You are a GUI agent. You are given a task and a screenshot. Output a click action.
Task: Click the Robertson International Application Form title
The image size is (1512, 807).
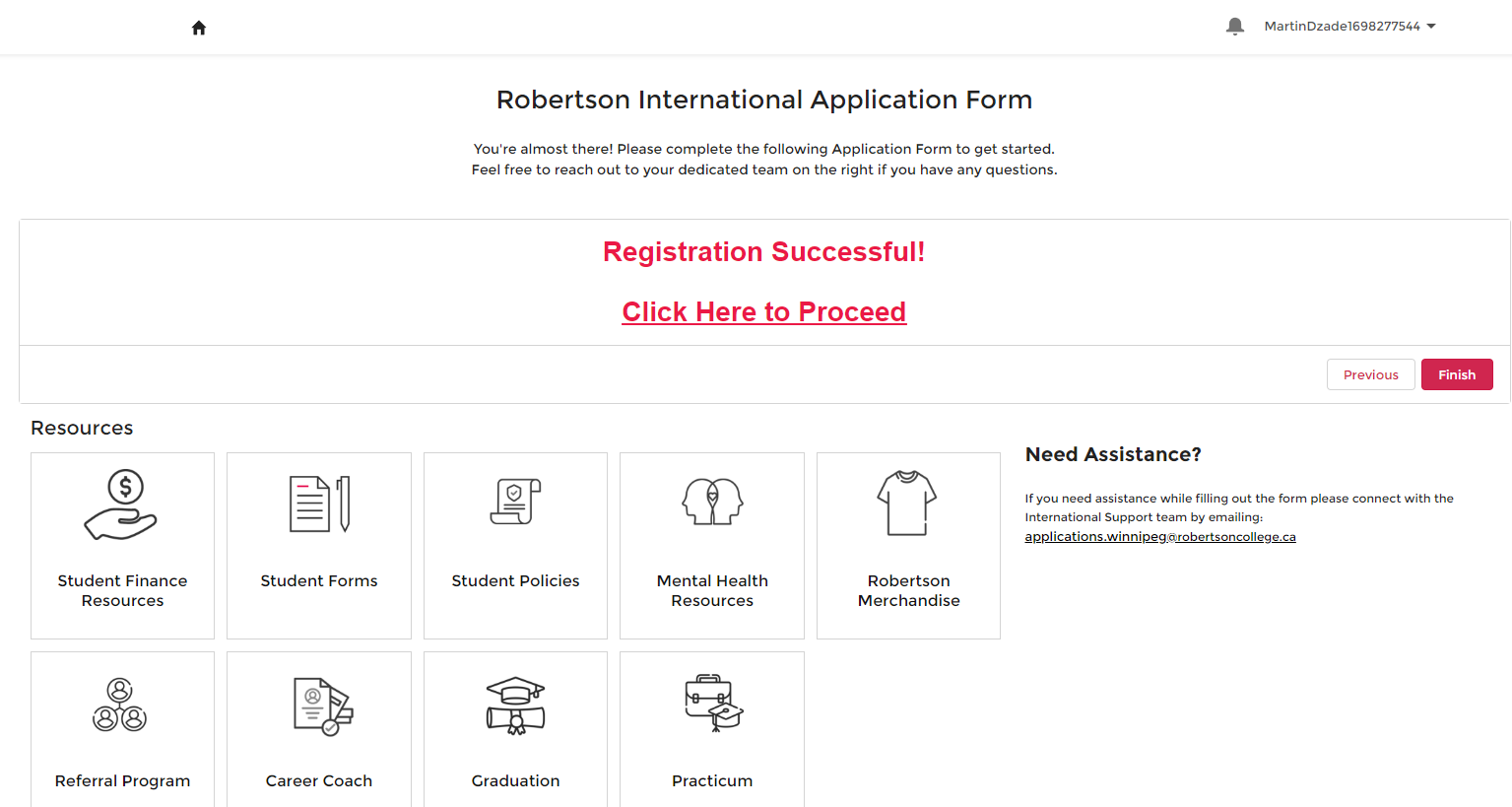(764, 100)
